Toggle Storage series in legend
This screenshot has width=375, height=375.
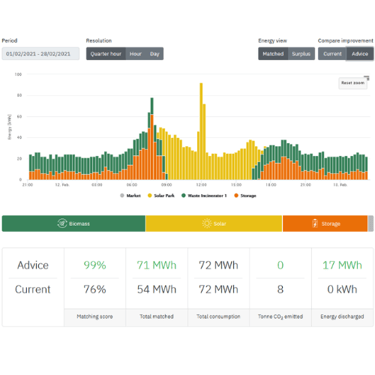[x=245, y=196]
